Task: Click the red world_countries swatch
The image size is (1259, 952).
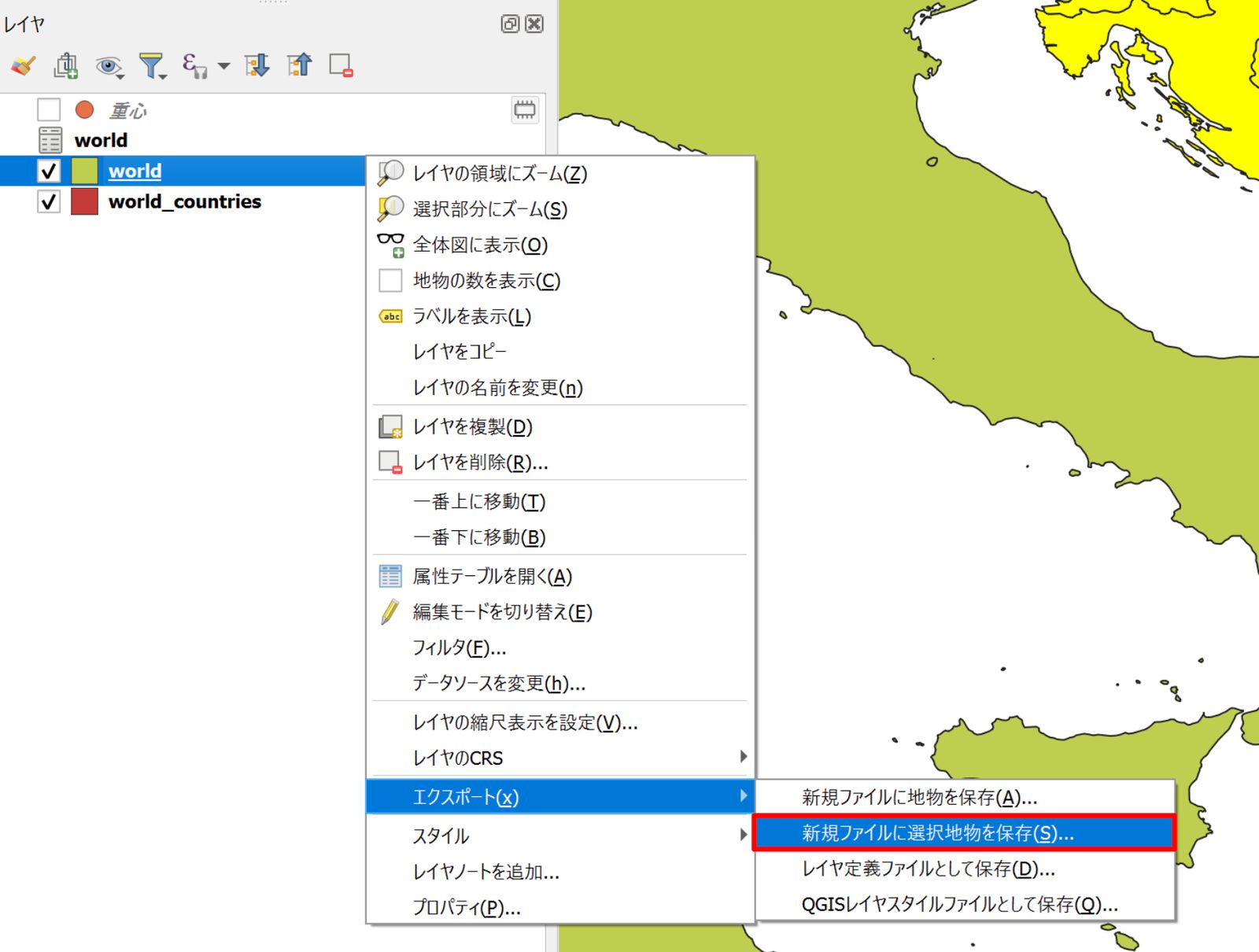Action: click(x=85, y=201)
